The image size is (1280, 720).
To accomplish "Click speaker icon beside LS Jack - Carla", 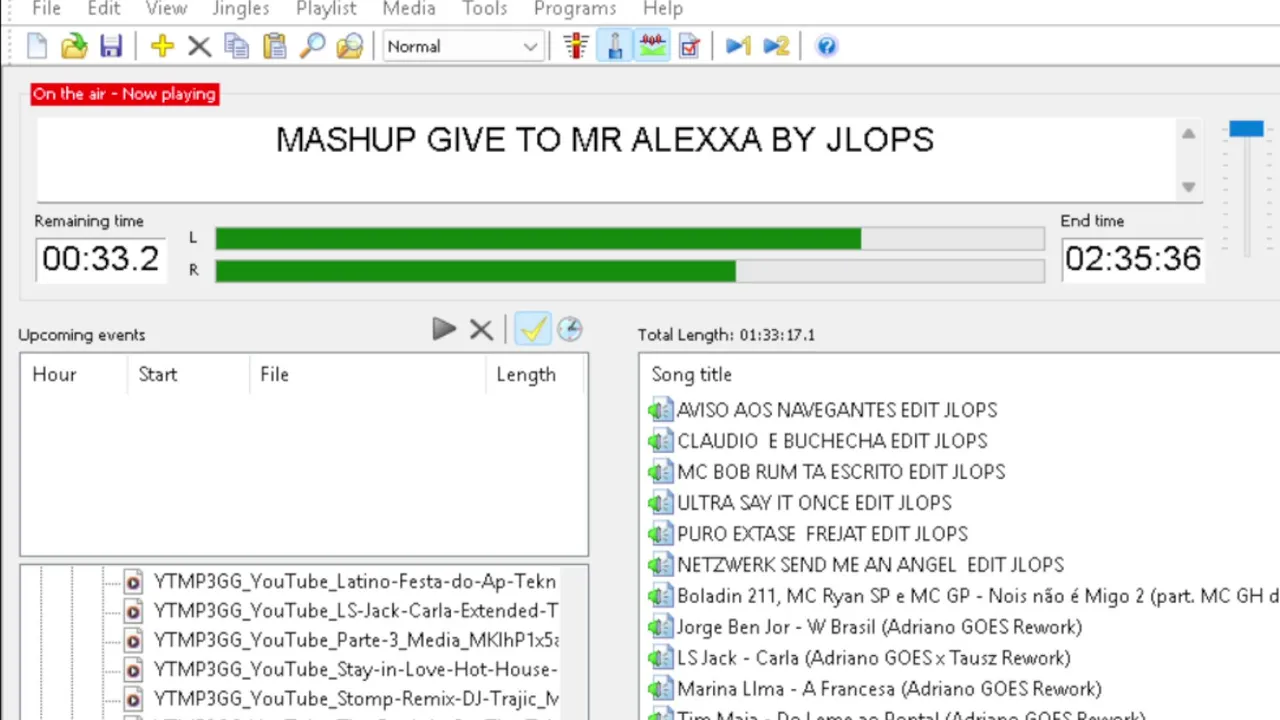I will click(x=660, y=658).
